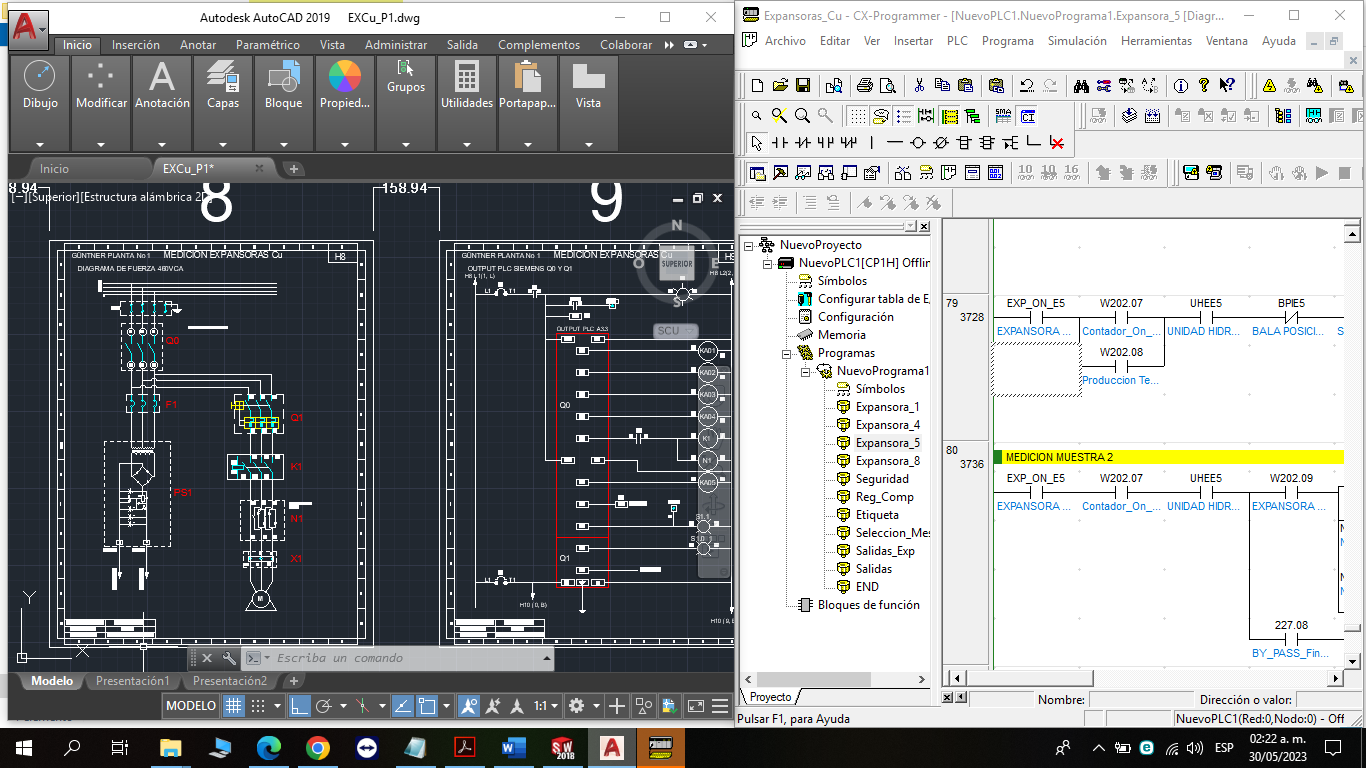Image resolution: width=1366 pixels, height=768 pixels.
Task: Open File Explorer from the Windows taskbar
Action: point(171,747)
